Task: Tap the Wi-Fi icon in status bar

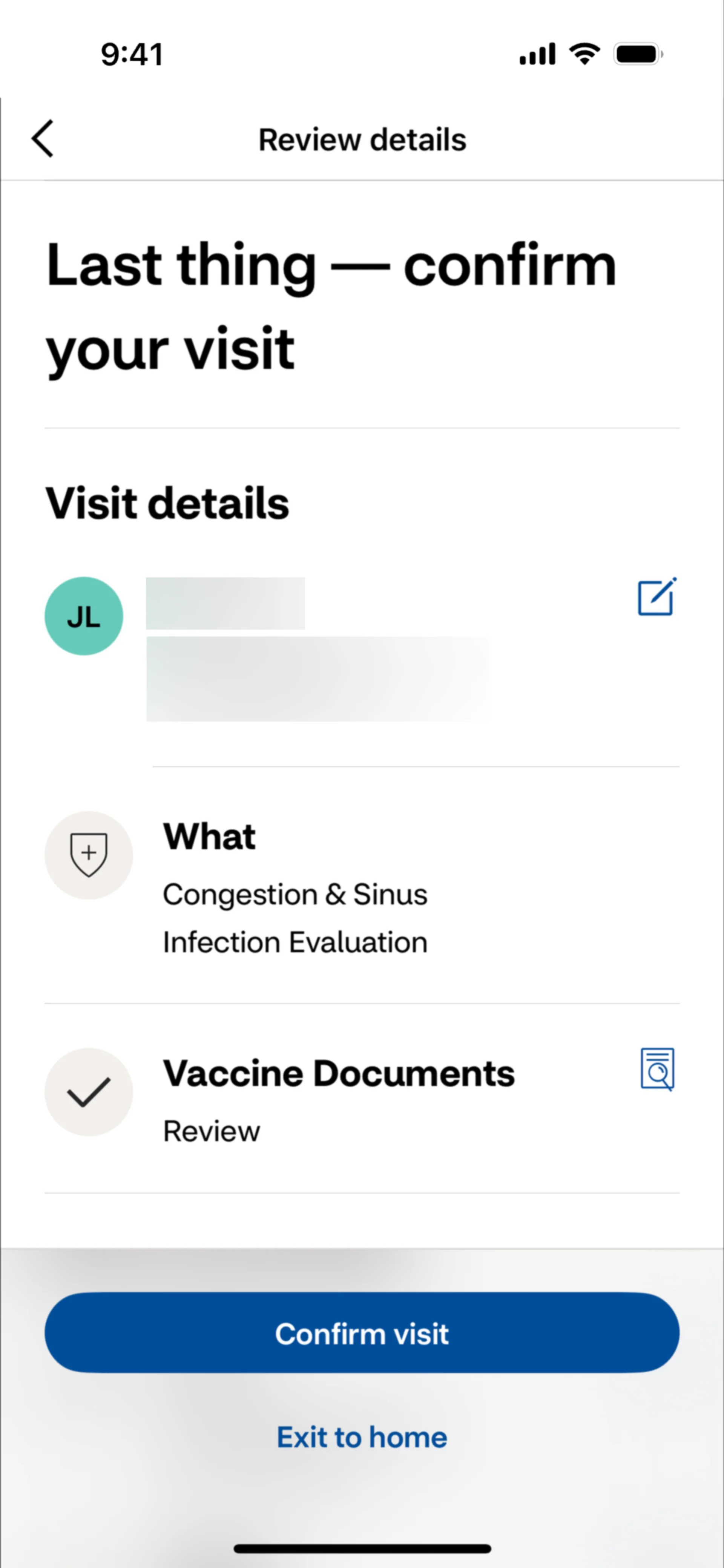Action: 584,54
